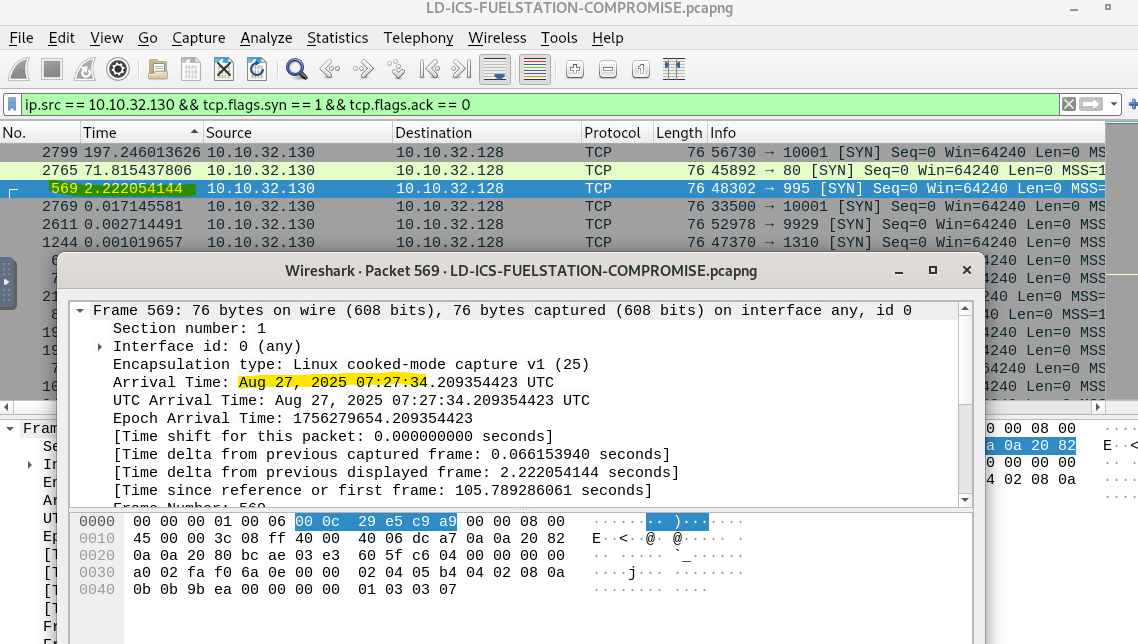Click the stop capture square icon
The image size is (1138, 644).
pos(52,69)
